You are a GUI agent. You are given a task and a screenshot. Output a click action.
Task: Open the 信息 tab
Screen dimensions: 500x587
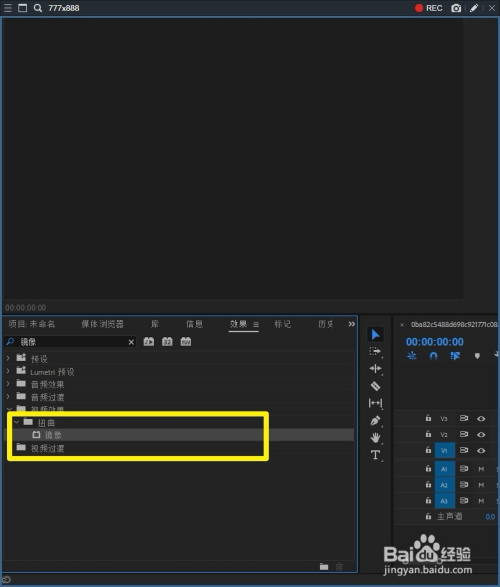pos(194,324)
